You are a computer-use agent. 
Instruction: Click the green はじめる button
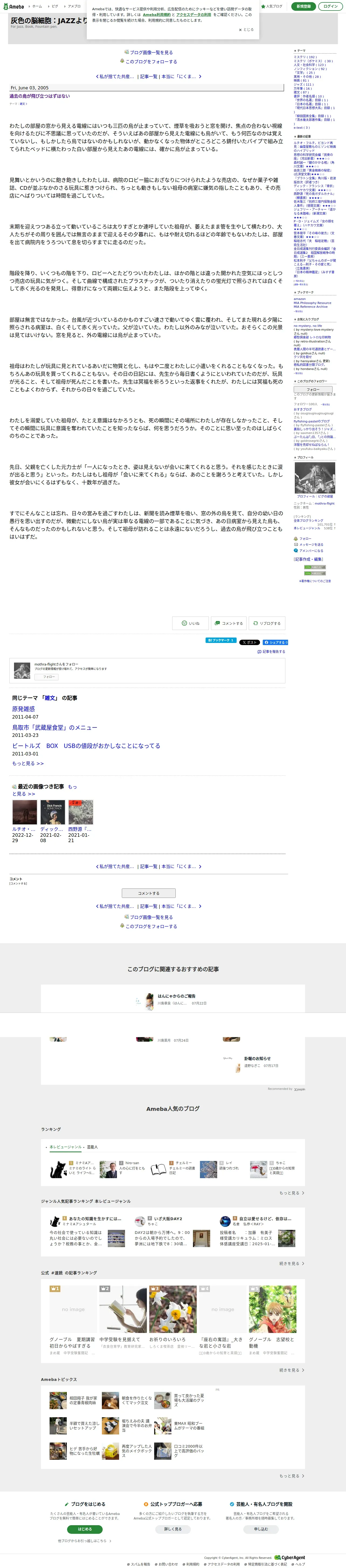85,1529
